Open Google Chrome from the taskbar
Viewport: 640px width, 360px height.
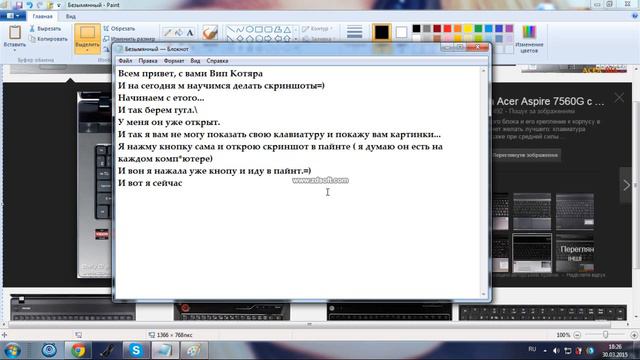click(x=78, y=351)
